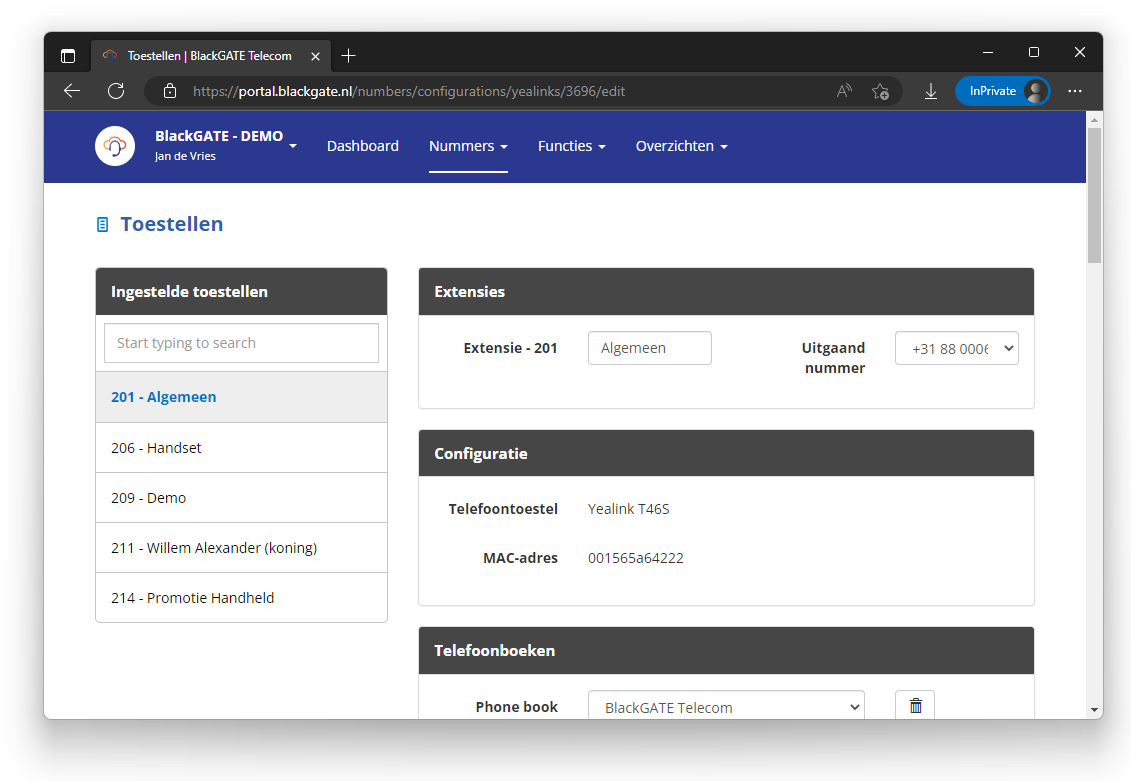This screenshot has height=781, width=1131.
Task: Close the Toestellen browser tab
Action: tap(315, 56)
